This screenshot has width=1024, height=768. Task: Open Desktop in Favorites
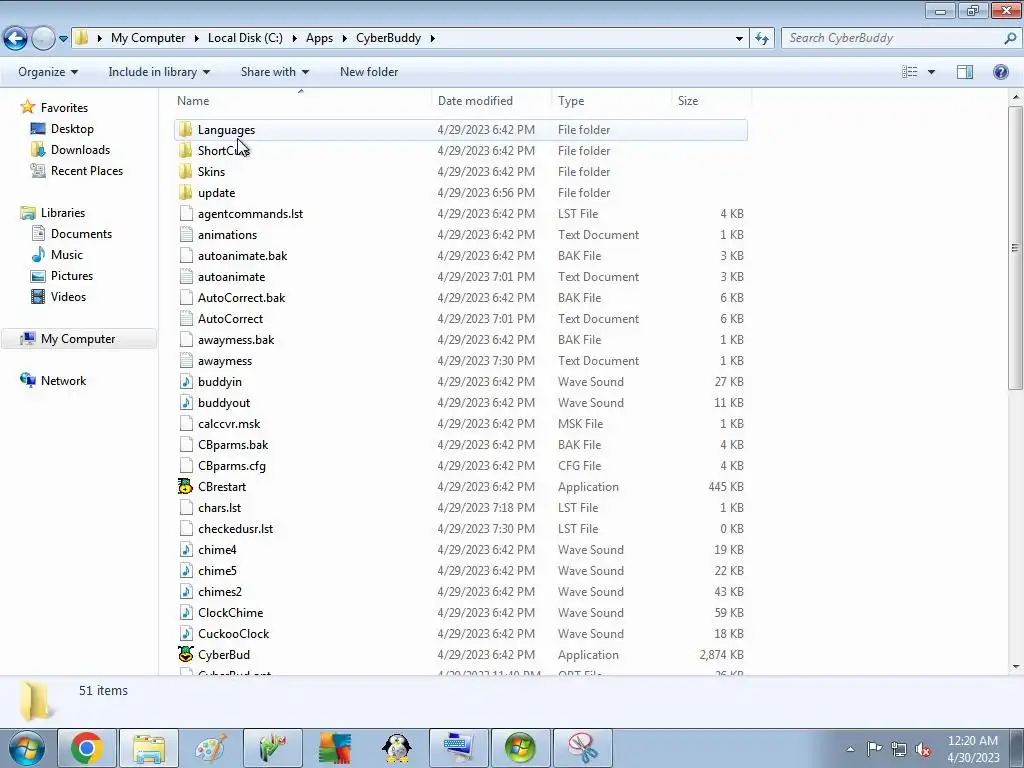coord(72,129)
